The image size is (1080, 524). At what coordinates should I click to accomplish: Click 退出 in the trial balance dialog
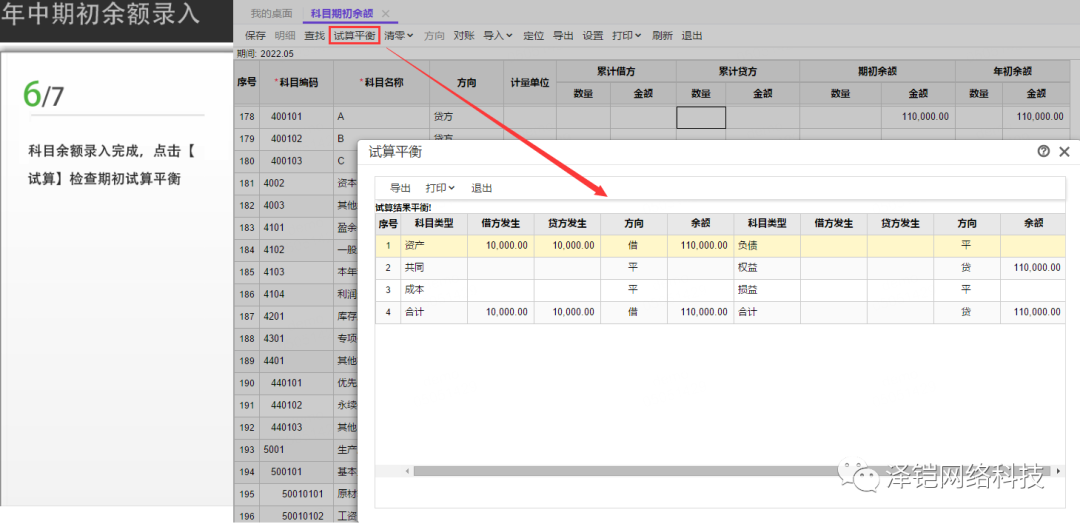(x=481, y=188)
